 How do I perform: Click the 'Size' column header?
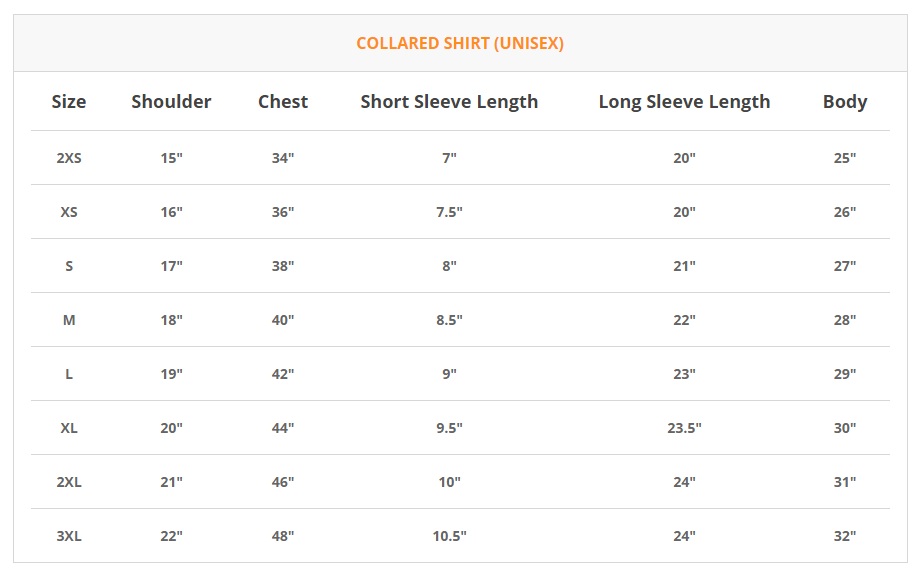[x=69, y=102]
